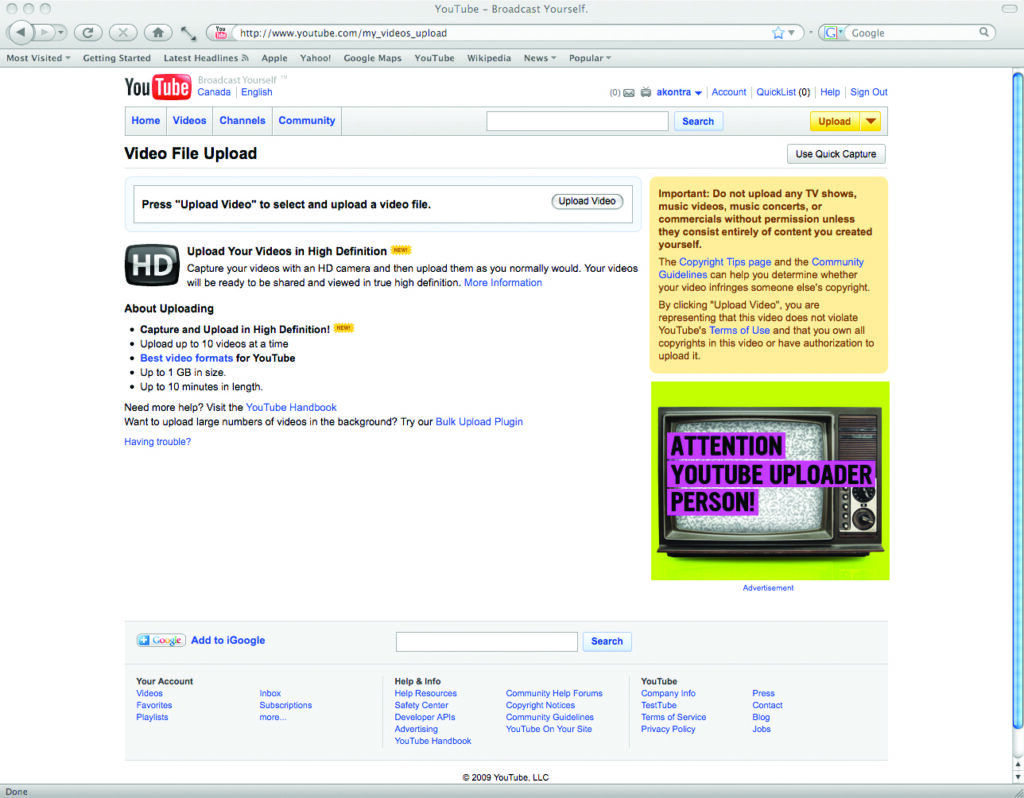Change country via Canada link
This screenshot has width=1024, height=798.
click(214, 92)
